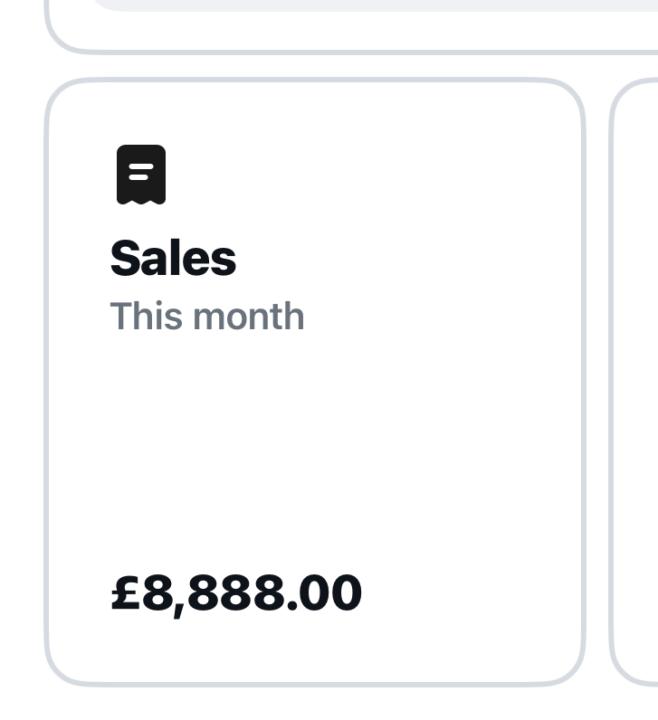Screen dimensions: 658x720
Task: Click the receipt icon on Sales card
Action: pyautogui.click(x=141, y=175)
